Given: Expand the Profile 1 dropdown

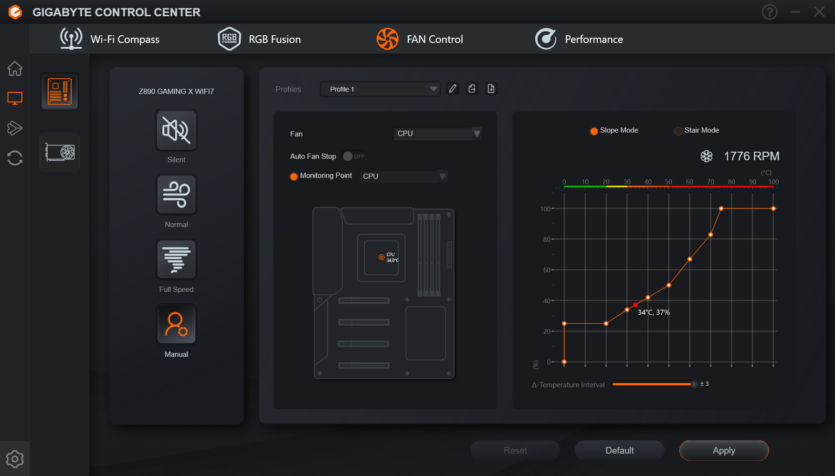Looking at the screenshot, I should coord(380,89).
